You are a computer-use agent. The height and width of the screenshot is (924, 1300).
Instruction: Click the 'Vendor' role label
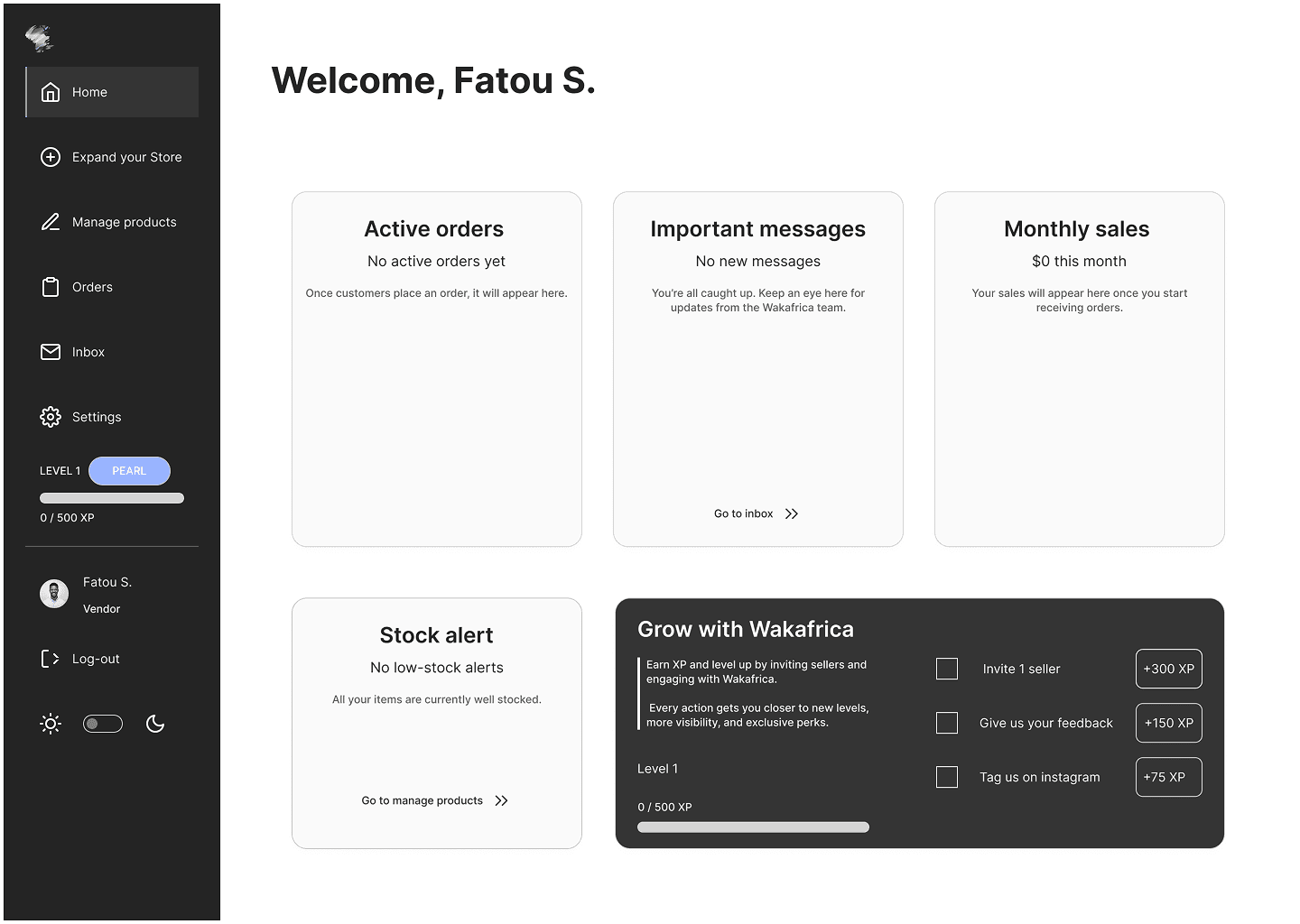(102, 609)
